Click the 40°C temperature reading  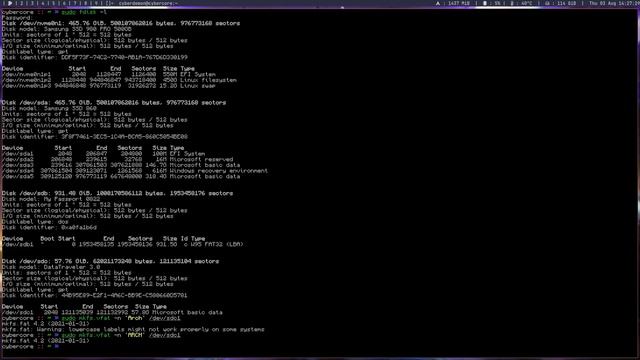pos(526,3)
